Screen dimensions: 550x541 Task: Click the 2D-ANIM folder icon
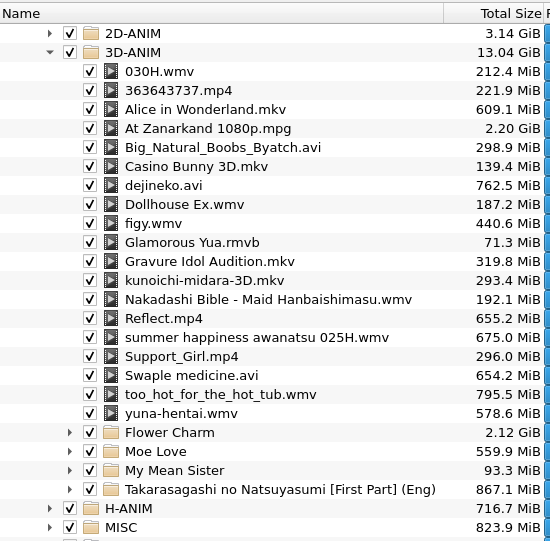point(91,34)
